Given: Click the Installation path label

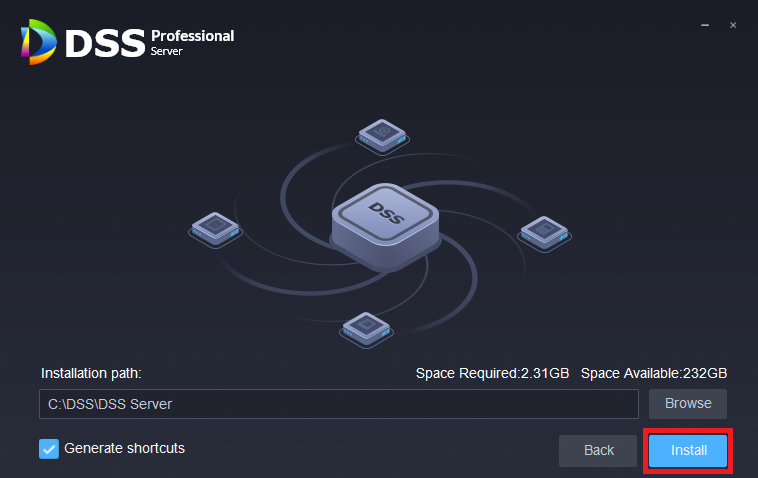Looking at the screenshot, I should click(91, 373).
